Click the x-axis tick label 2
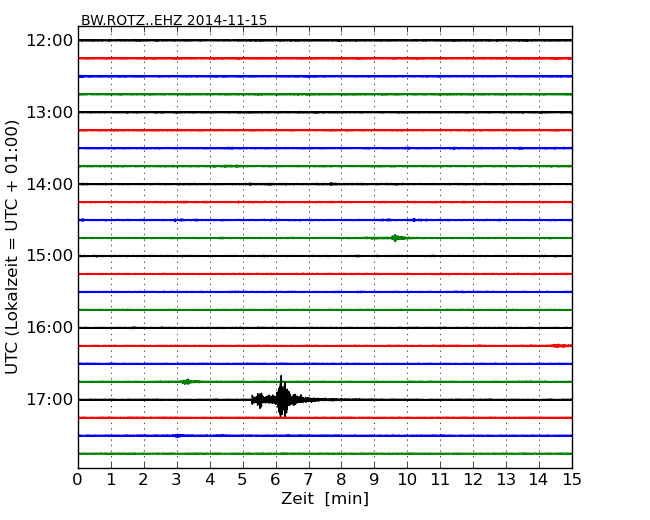 click(x=144, y=480)
